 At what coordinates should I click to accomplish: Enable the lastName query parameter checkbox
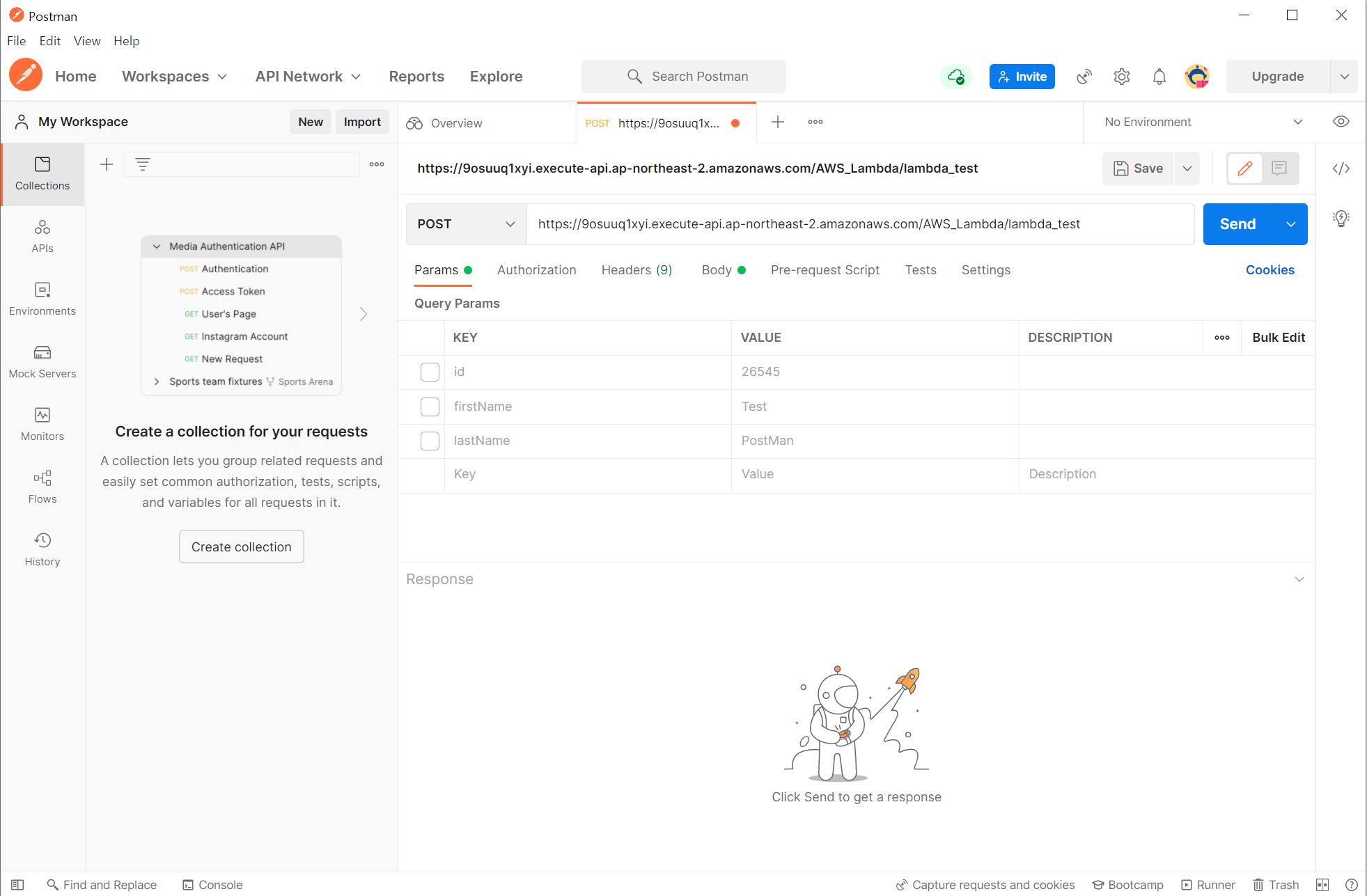pos(430,441)
